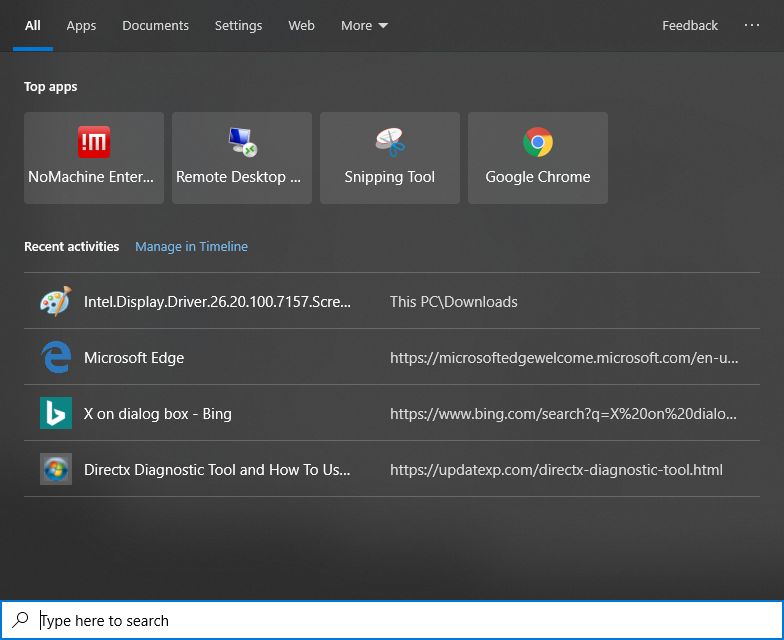Open NoMachine Enterprise app tile icon
Screen dimensions: 784x640
94,142
